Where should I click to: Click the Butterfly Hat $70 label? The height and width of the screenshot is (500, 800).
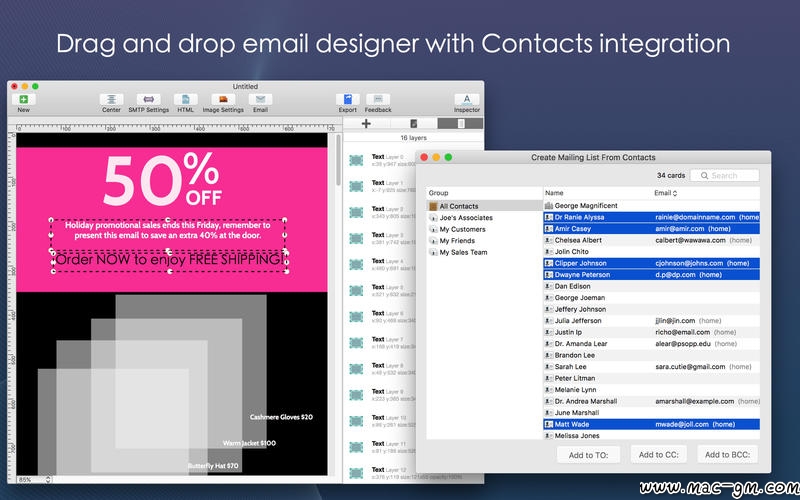coord(213,466)
